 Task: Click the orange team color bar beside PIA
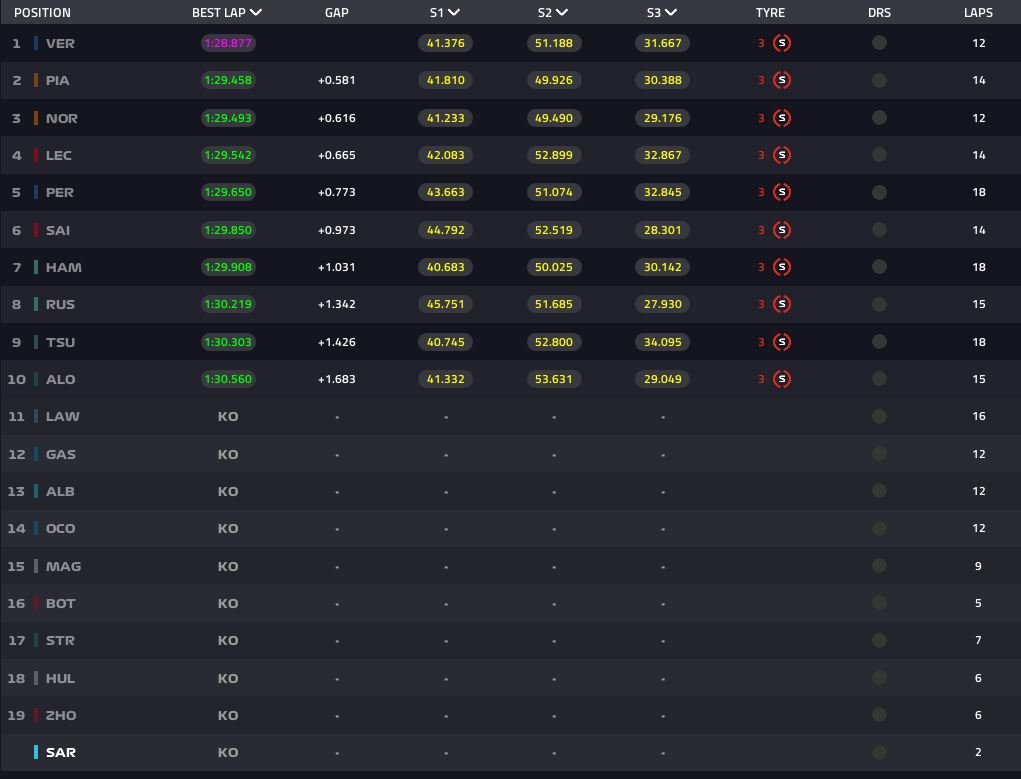36,80
